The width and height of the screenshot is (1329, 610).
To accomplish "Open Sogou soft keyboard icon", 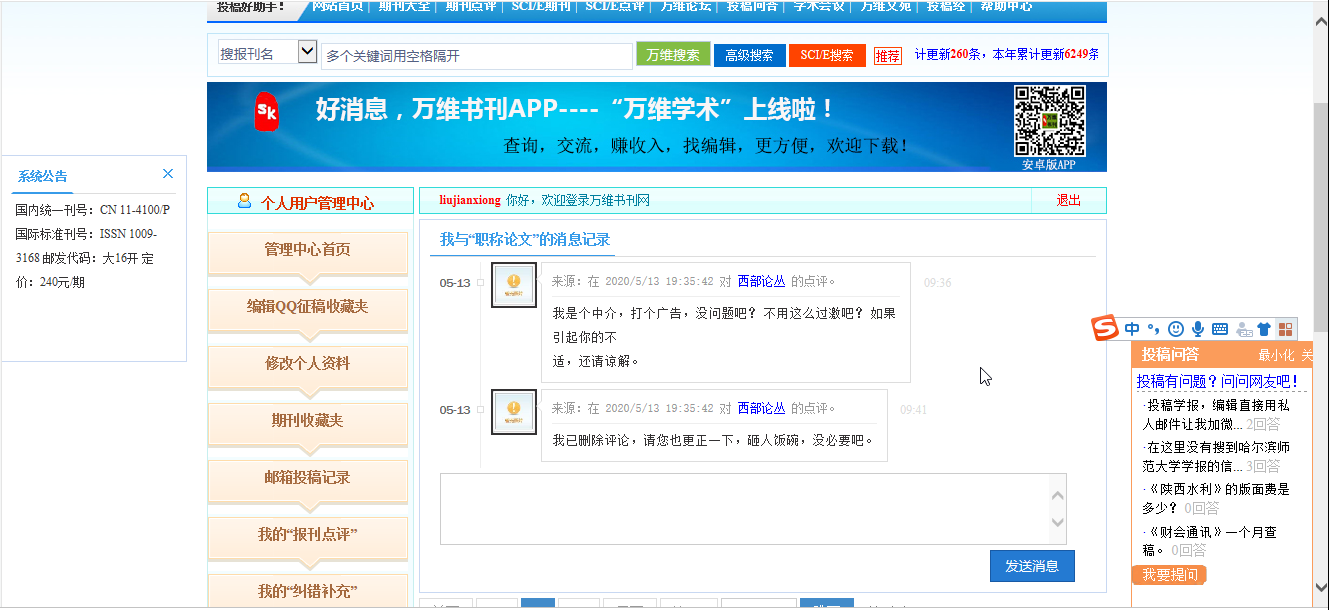I will point(1220,328).
